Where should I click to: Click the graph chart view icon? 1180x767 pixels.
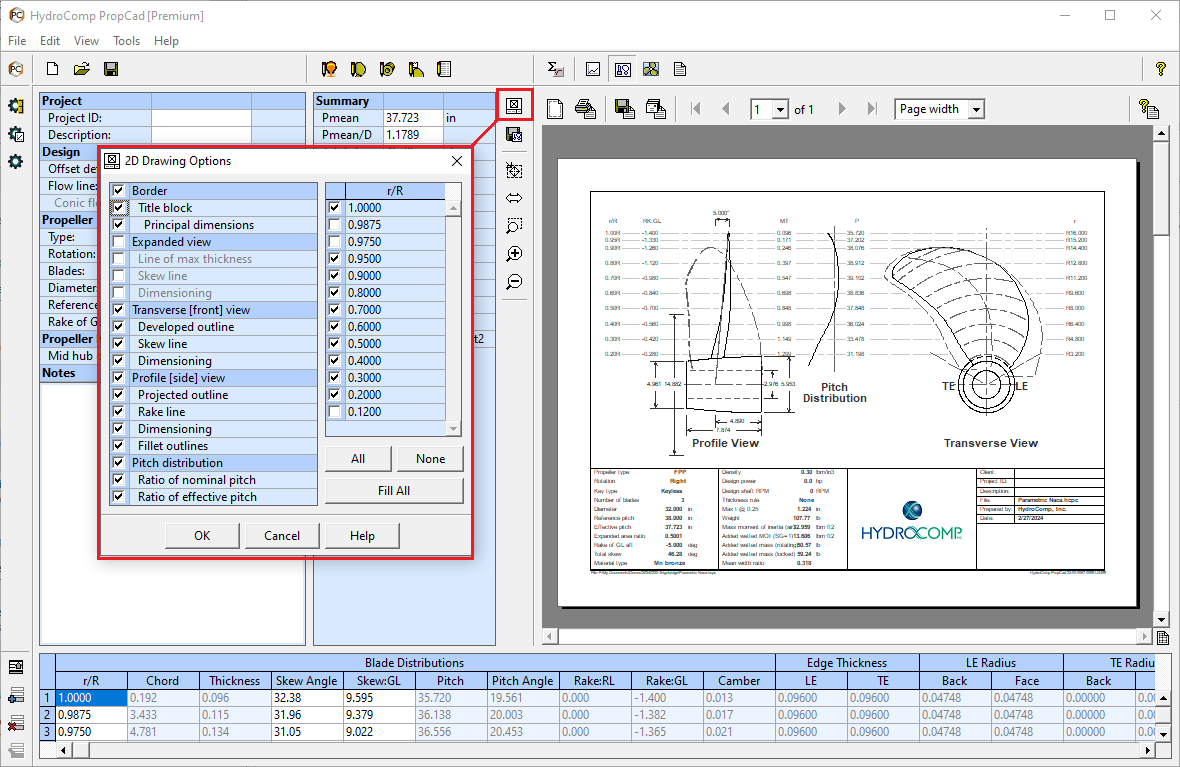[593, 69]
